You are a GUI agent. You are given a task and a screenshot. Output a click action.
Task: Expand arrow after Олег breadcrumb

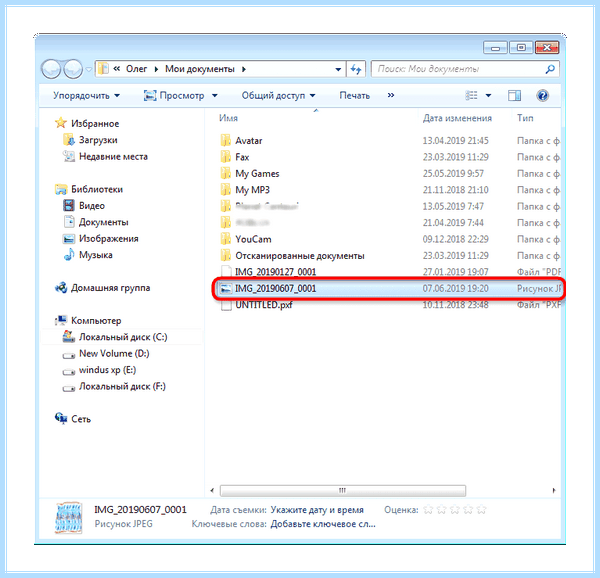pos(156,69)
